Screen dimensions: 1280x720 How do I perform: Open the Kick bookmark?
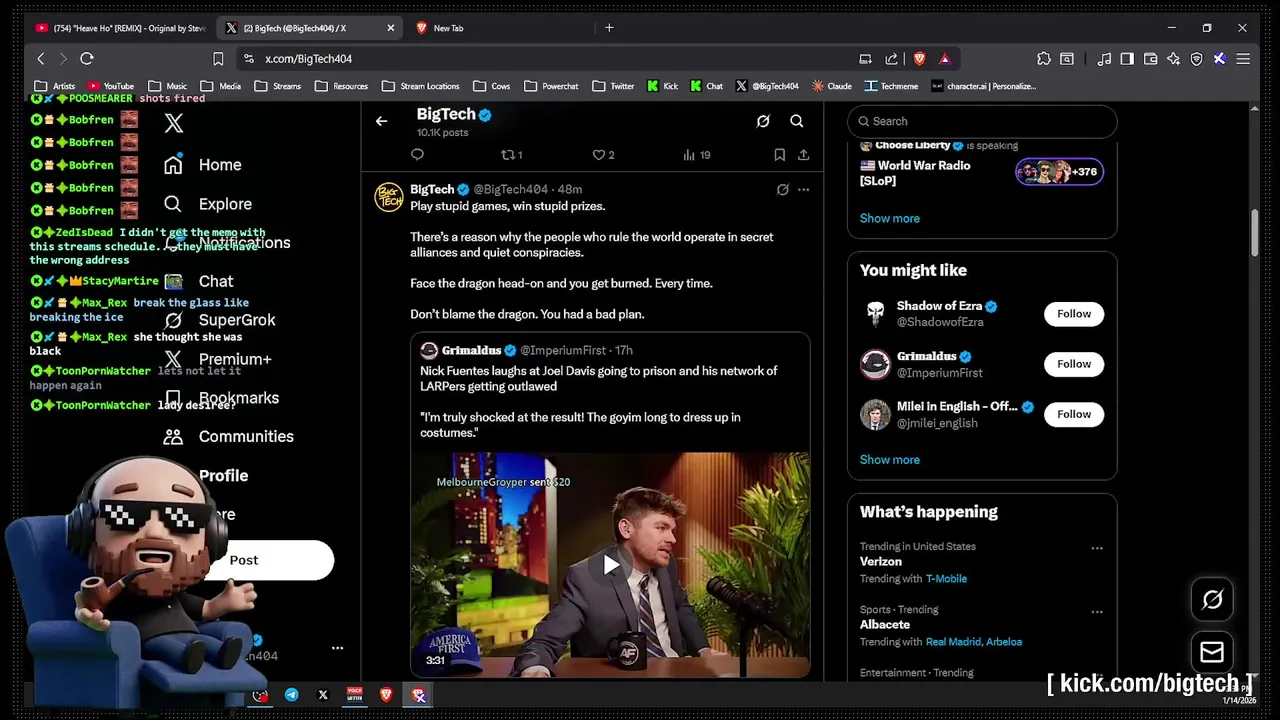tap(662, 86)
